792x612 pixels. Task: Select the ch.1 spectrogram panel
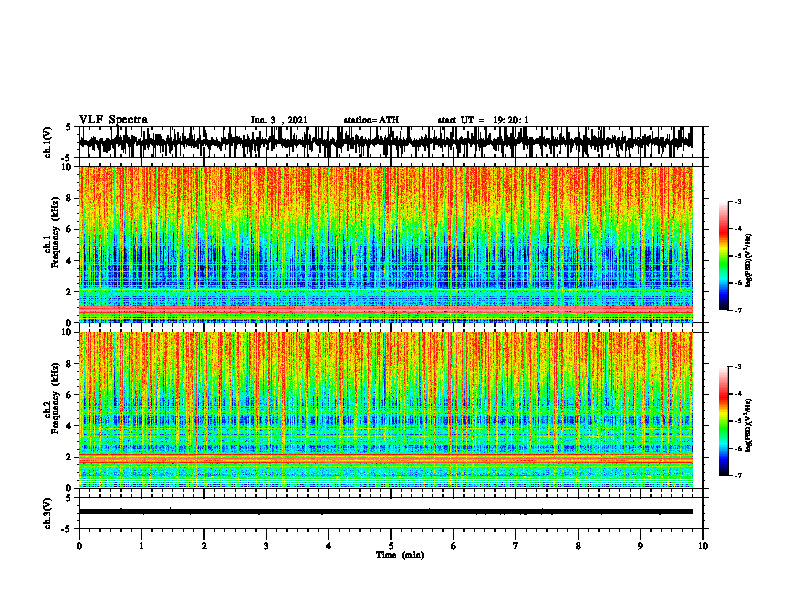386,244
